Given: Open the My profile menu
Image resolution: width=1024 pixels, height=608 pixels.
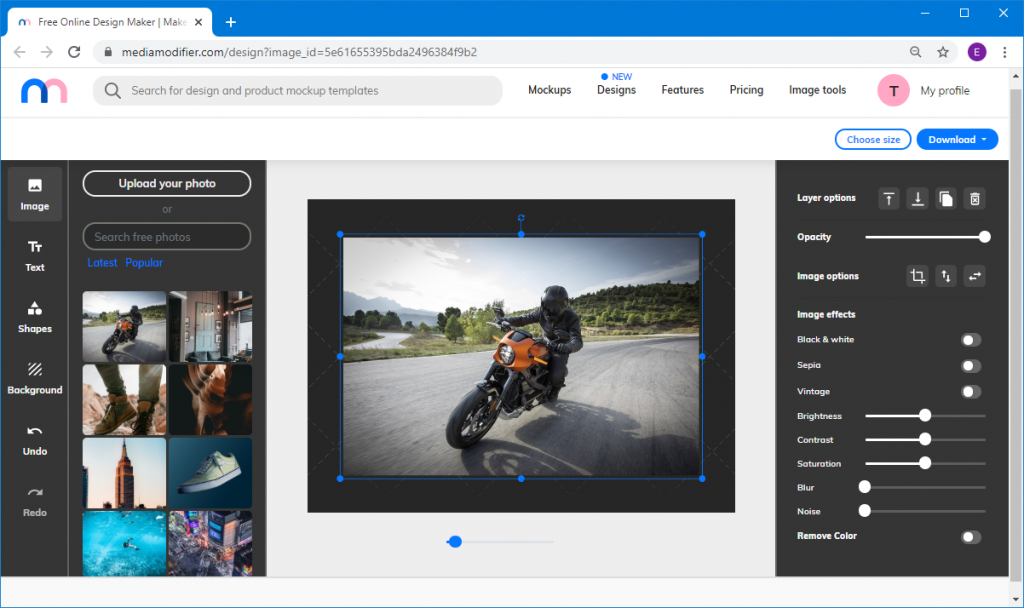Looking at the screenshot, I should (x=944, y=90).
